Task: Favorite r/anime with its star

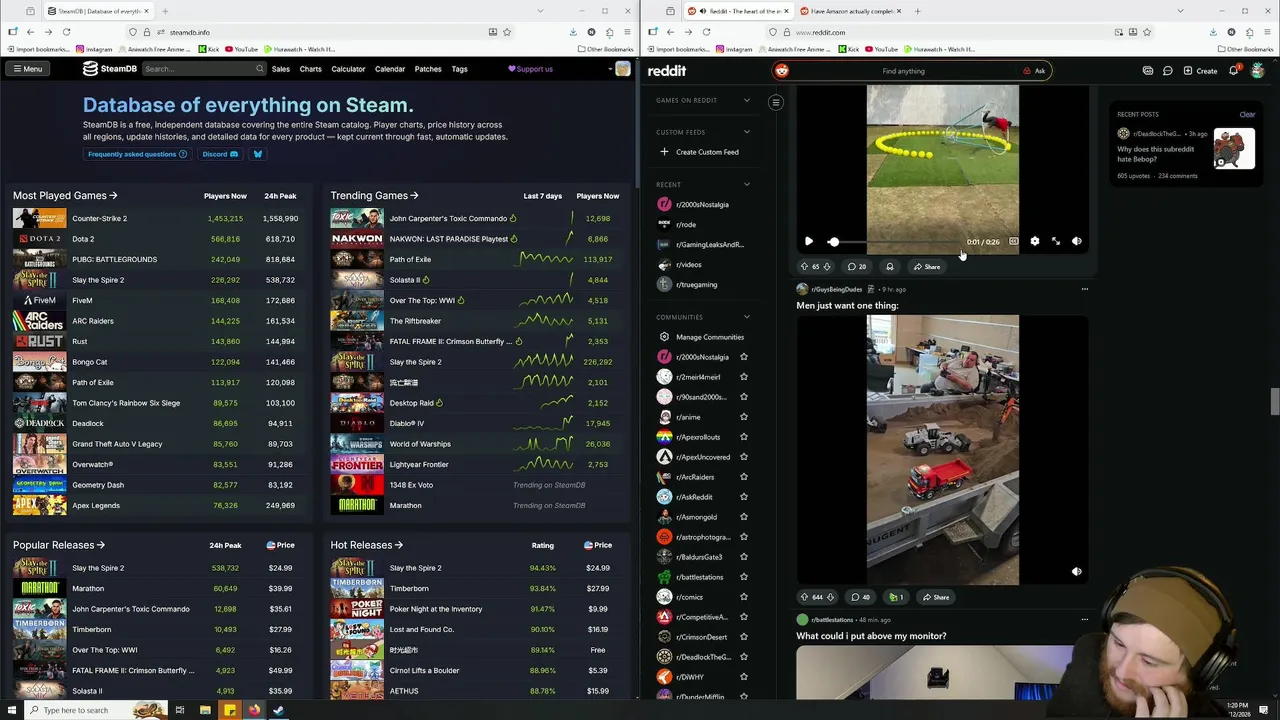Action: [x=743, y=417]
